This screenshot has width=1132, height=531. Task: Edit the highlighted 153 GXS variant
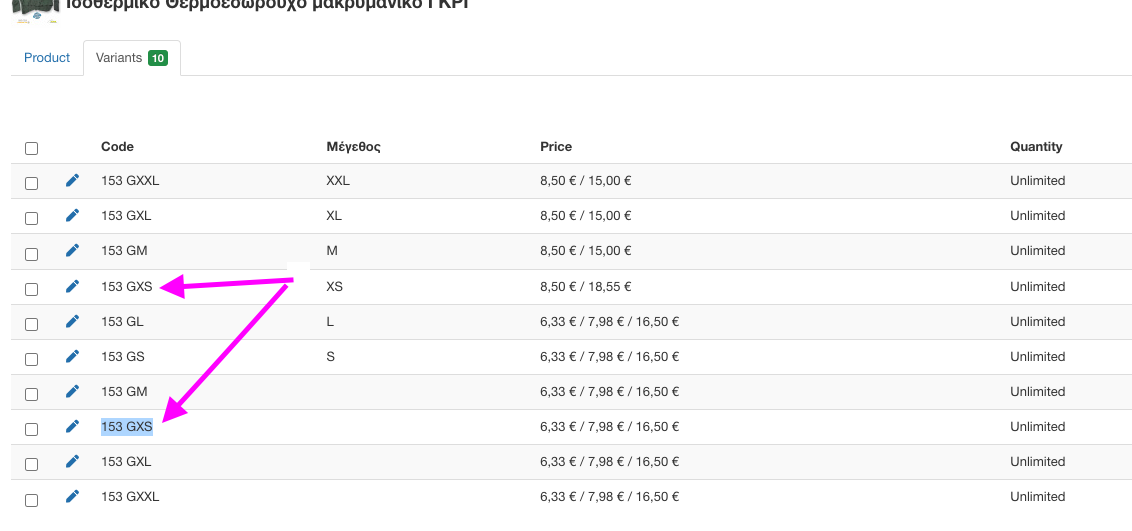(72, 427)
